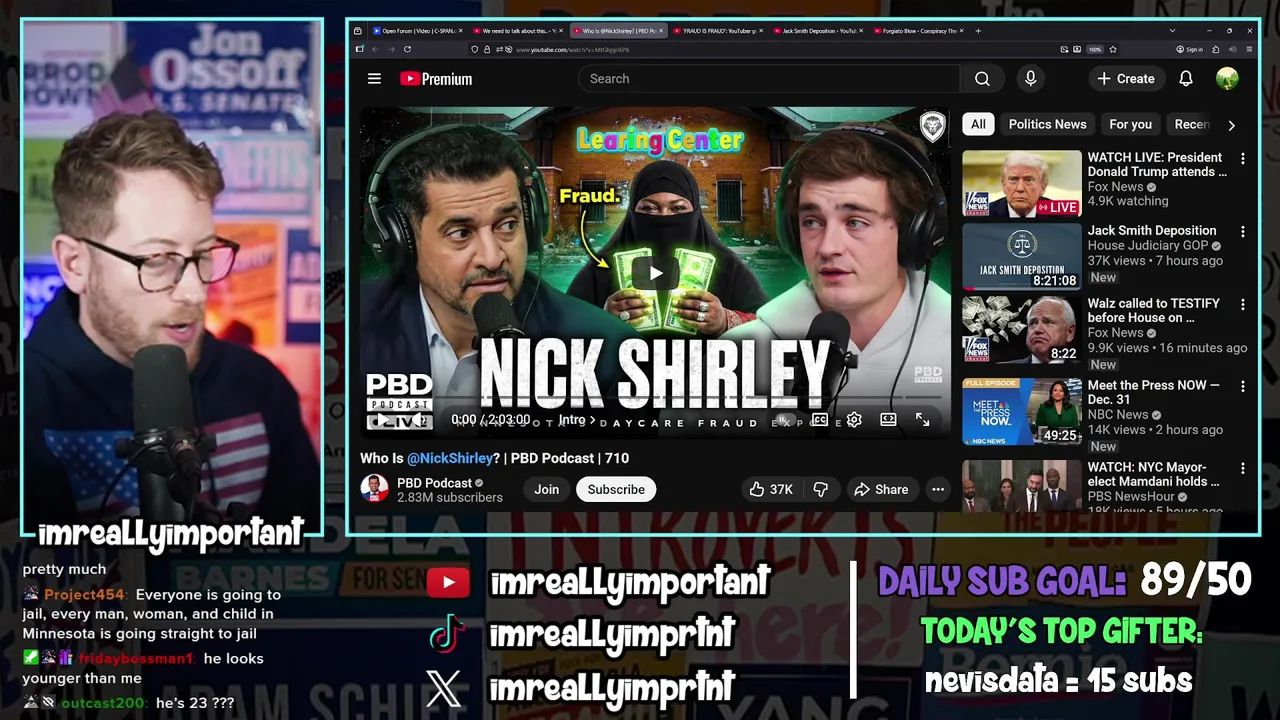This screenshot has height=720, width=1280.
Task: Open options for Jack Smith Deposition video
Action: pos(1243,232)
